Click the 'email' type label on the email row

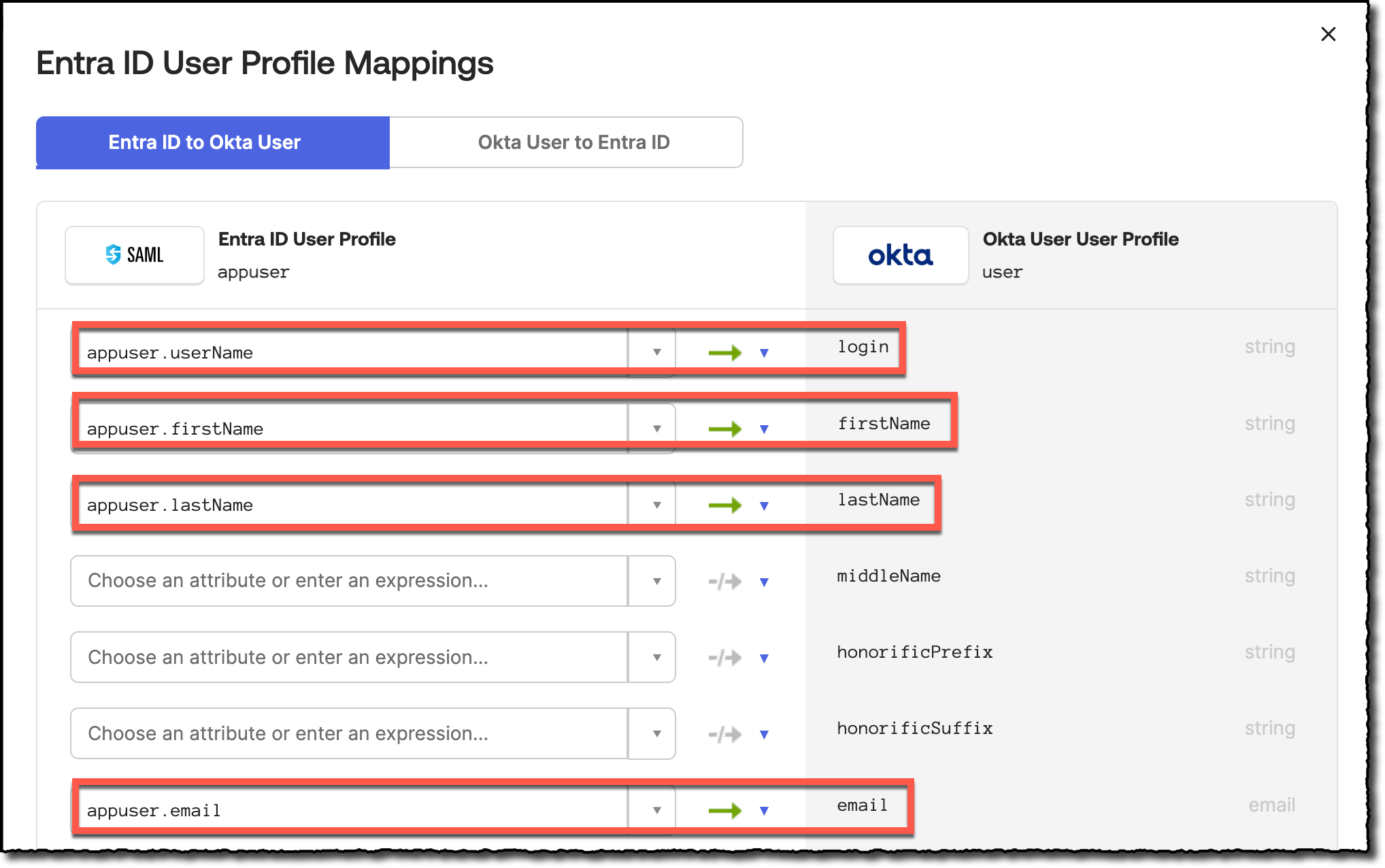tap(1271, 805)
